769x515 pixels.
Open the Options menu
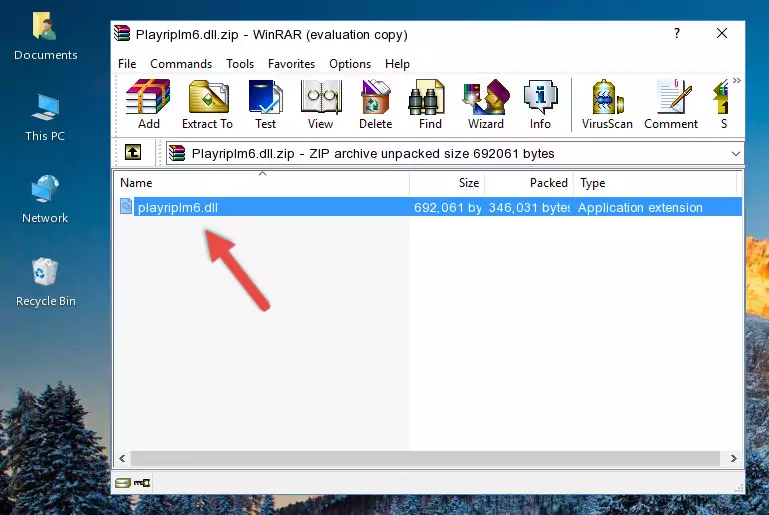coord(350,64)
